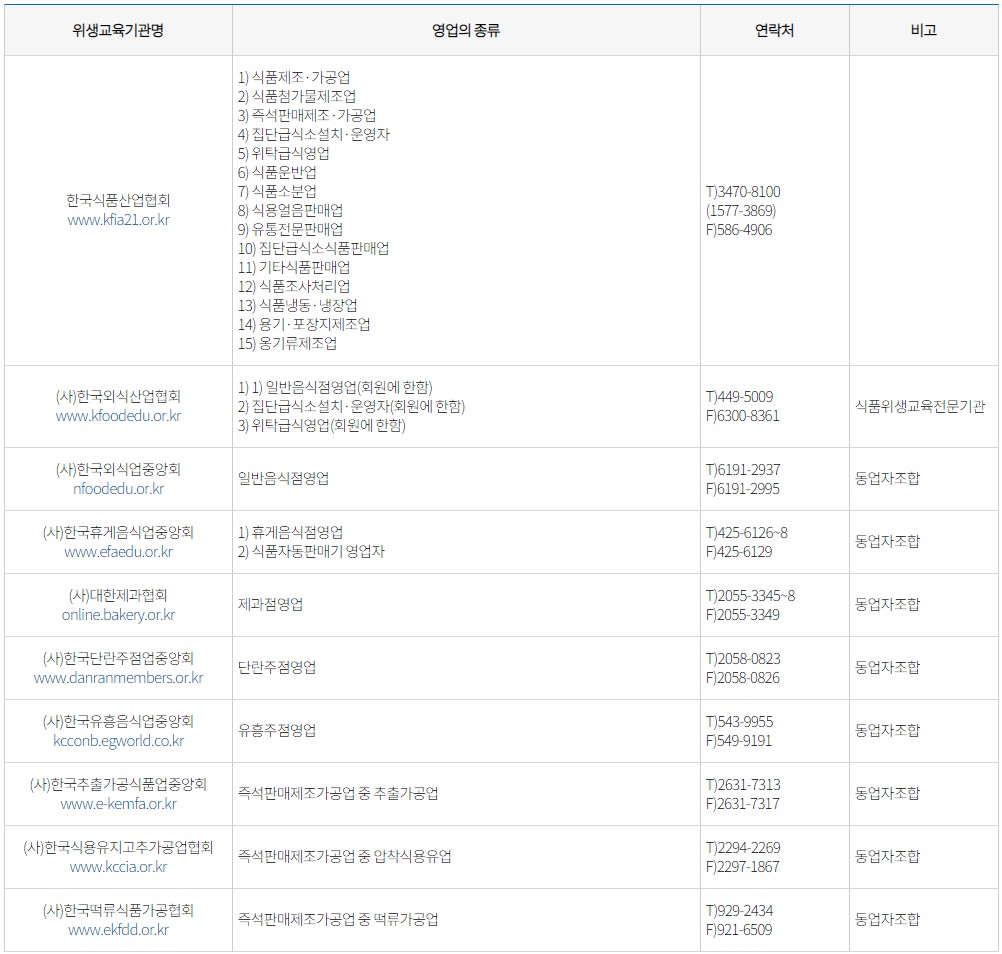This screenshot has height=954, width=1002.
Task: Click the 10) 집단급식소식품판매업 line
Action: click(x=314, y=249)
